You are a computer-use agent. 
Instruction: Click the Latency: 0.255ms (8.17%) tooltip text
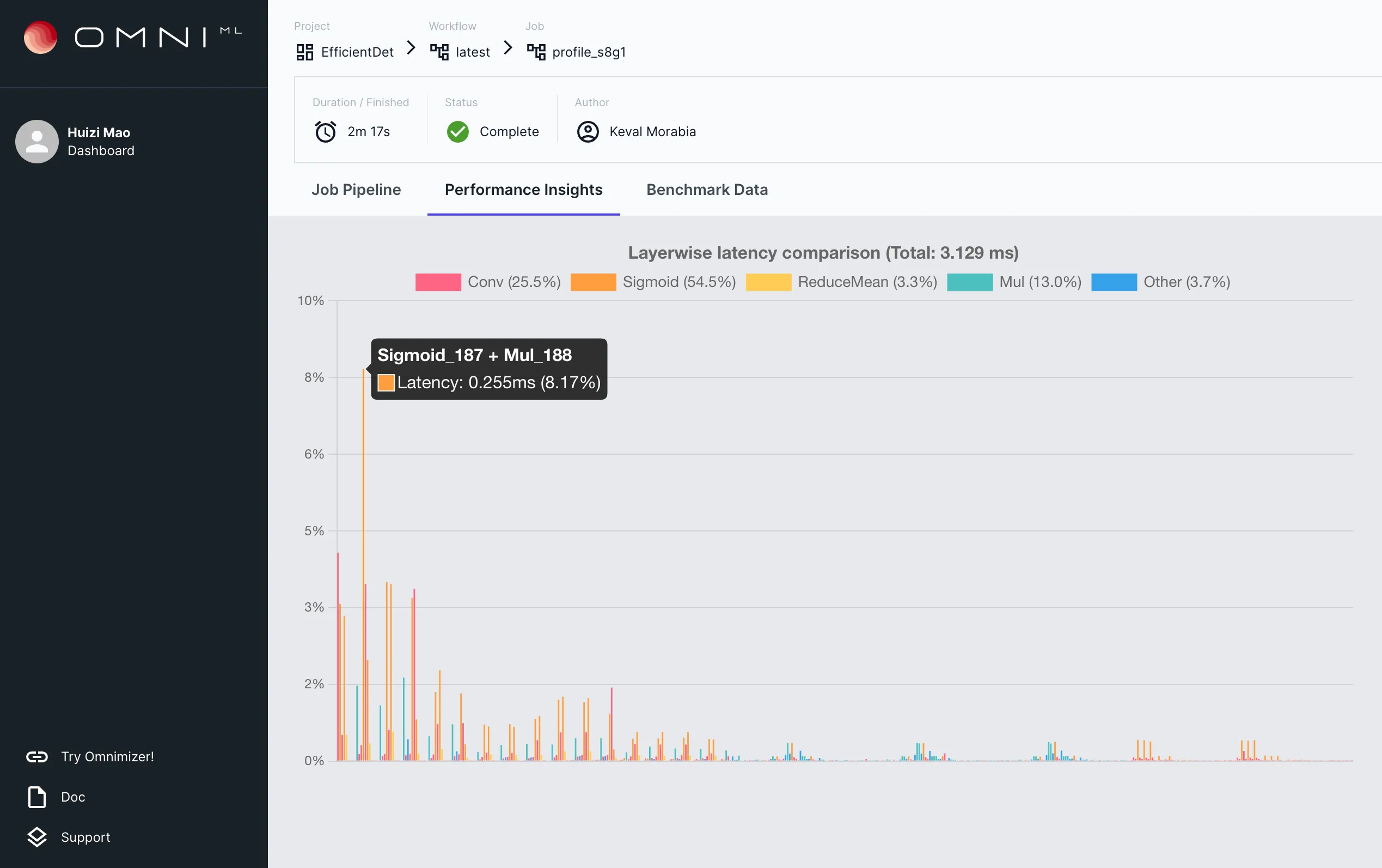pos(499,382)
